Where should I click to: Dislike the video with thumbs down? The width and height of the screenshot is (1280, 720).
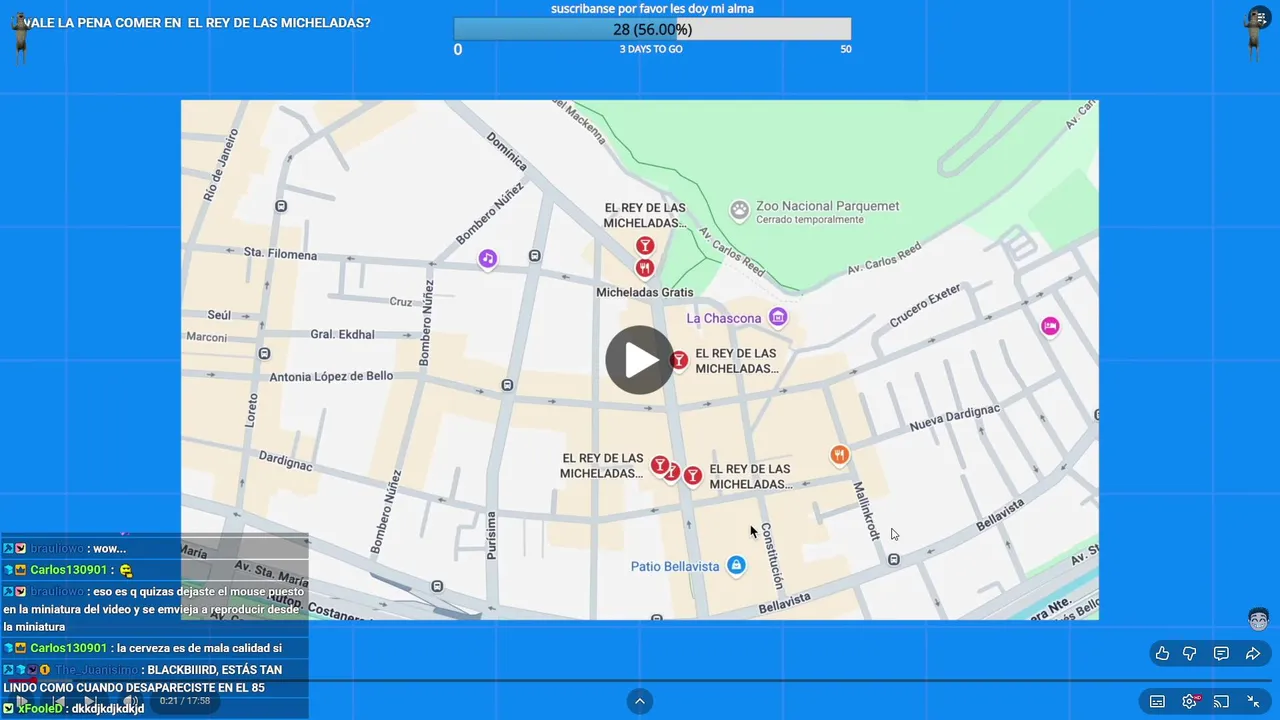click(1190, 654)
